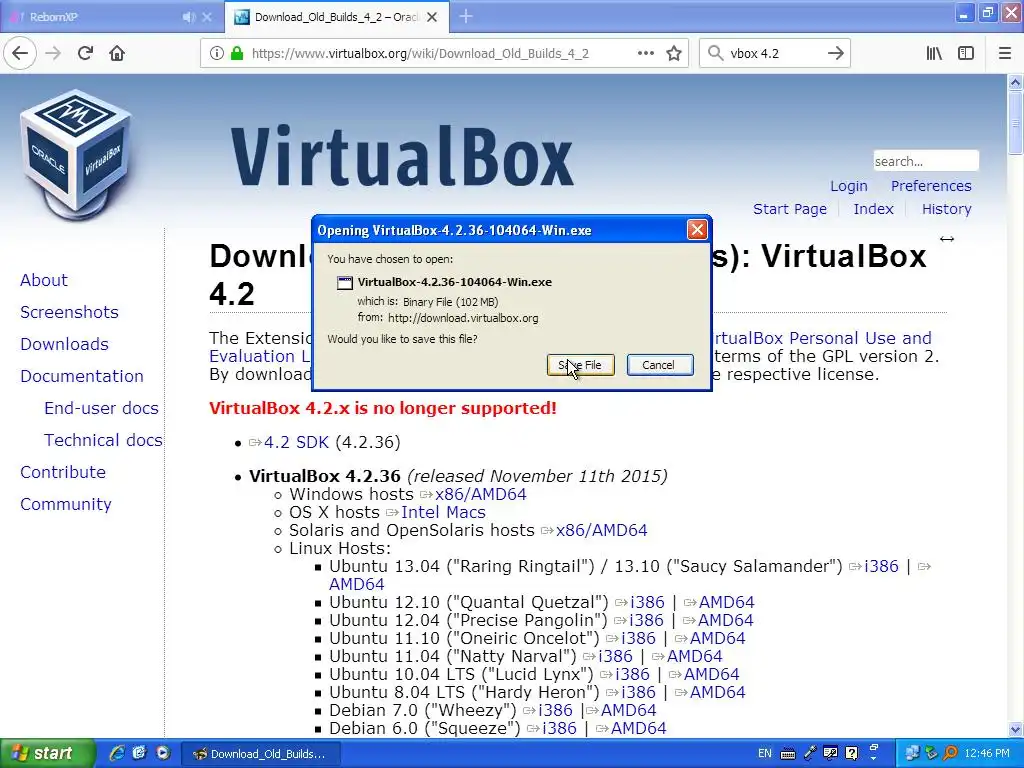The image size is (1024, 768).
Task: Click the forward navigation arrow
Action: tap(53, 54)
